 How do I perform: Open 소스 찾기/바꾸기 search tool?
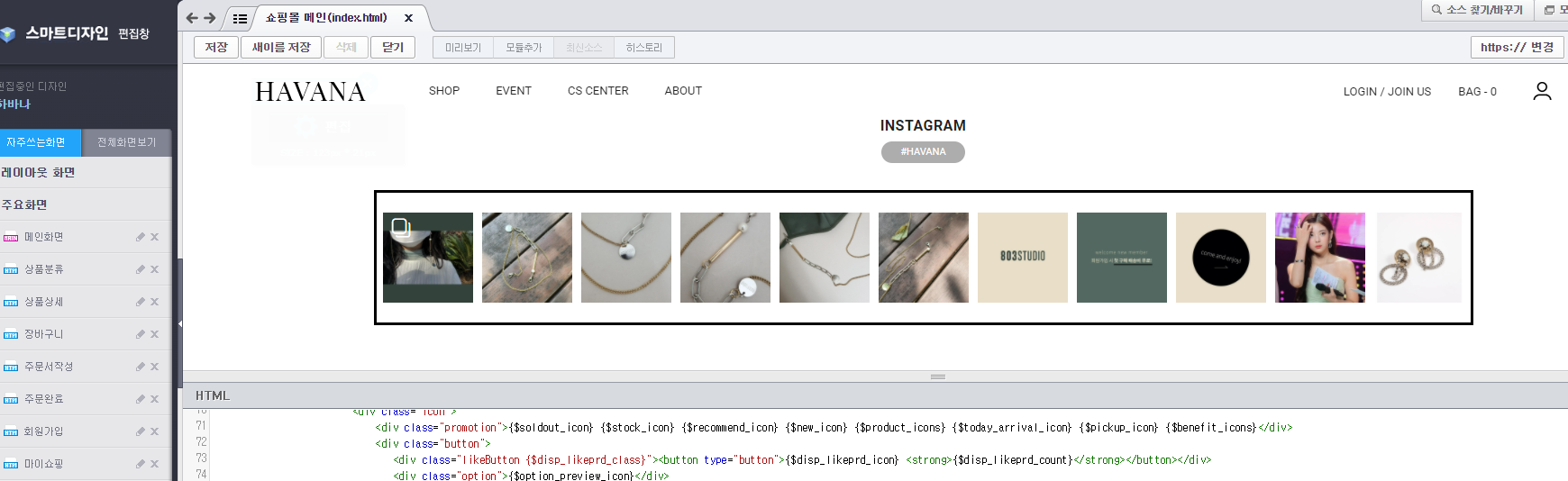tap(1477, 10)
